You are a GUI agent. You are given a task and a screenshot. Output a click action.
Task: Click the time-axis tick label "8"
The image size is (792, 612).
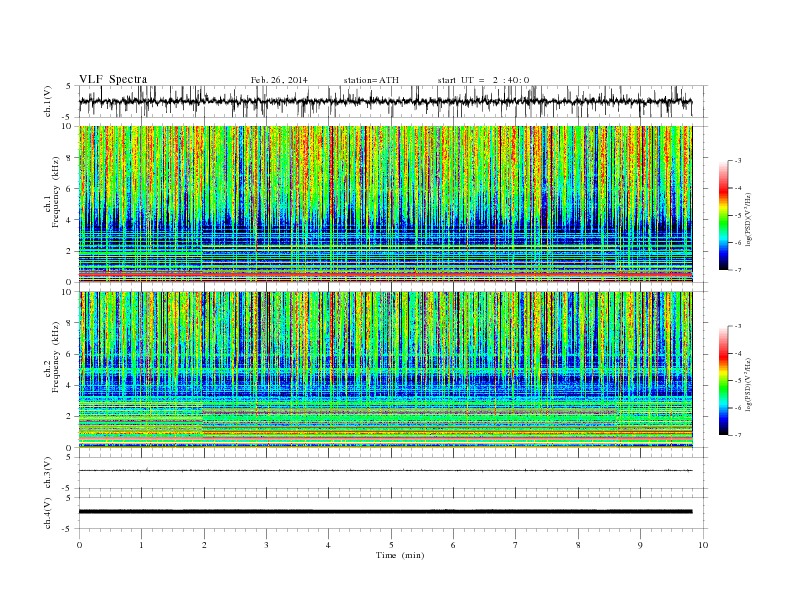coord(578,545)
